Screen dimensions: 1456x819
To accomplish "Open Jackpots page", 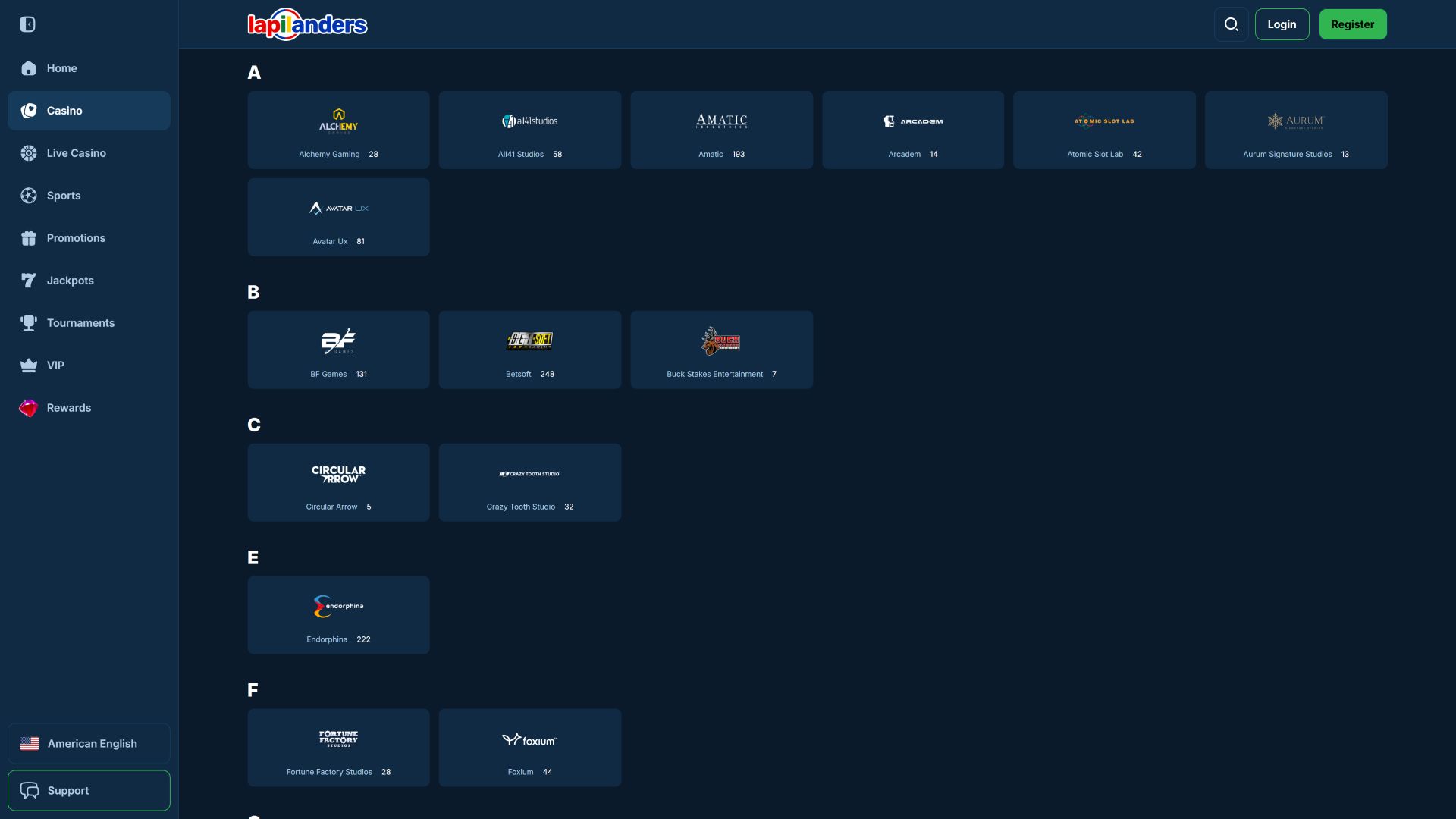I will (x=89, y=281).
